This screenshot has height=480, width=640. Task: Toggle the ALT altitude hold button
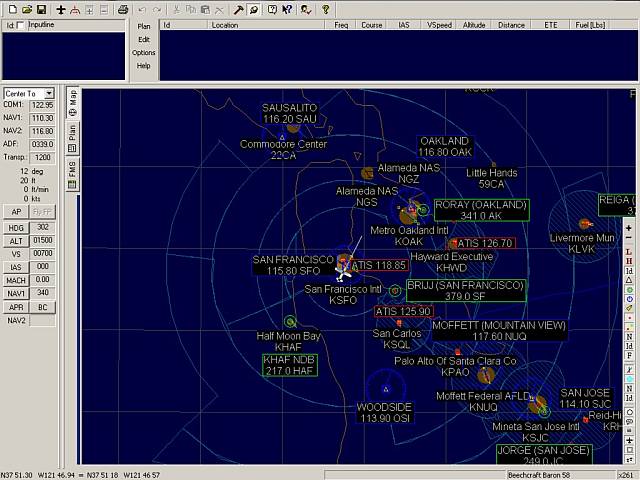(15, 240)
